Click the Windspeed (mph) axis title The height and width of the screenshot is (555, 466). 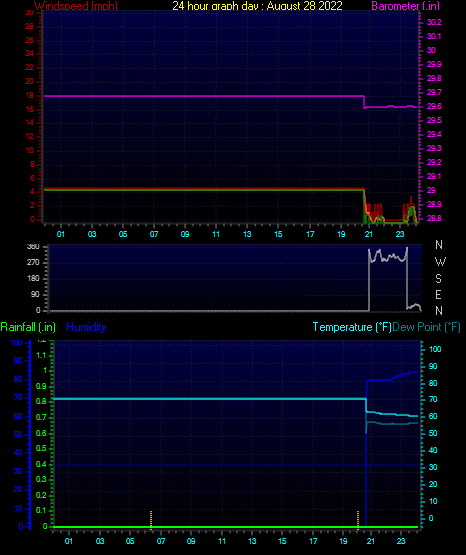pyautogui.click(x=76, y=5)
